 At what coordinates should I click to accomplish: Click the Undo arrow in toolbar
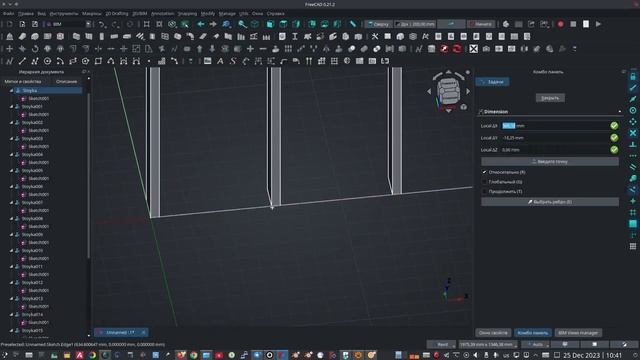coord(102,24)
